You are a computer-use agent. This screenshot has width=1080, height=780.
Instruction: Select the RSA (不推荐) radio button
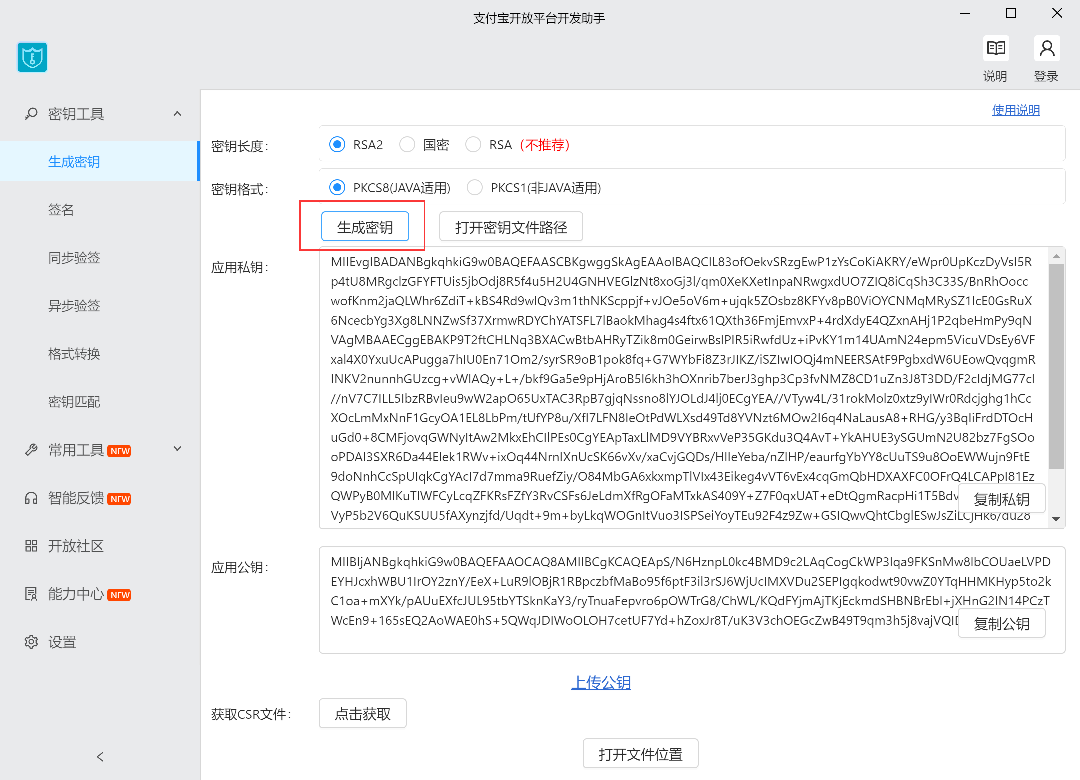tap(473, 145)
